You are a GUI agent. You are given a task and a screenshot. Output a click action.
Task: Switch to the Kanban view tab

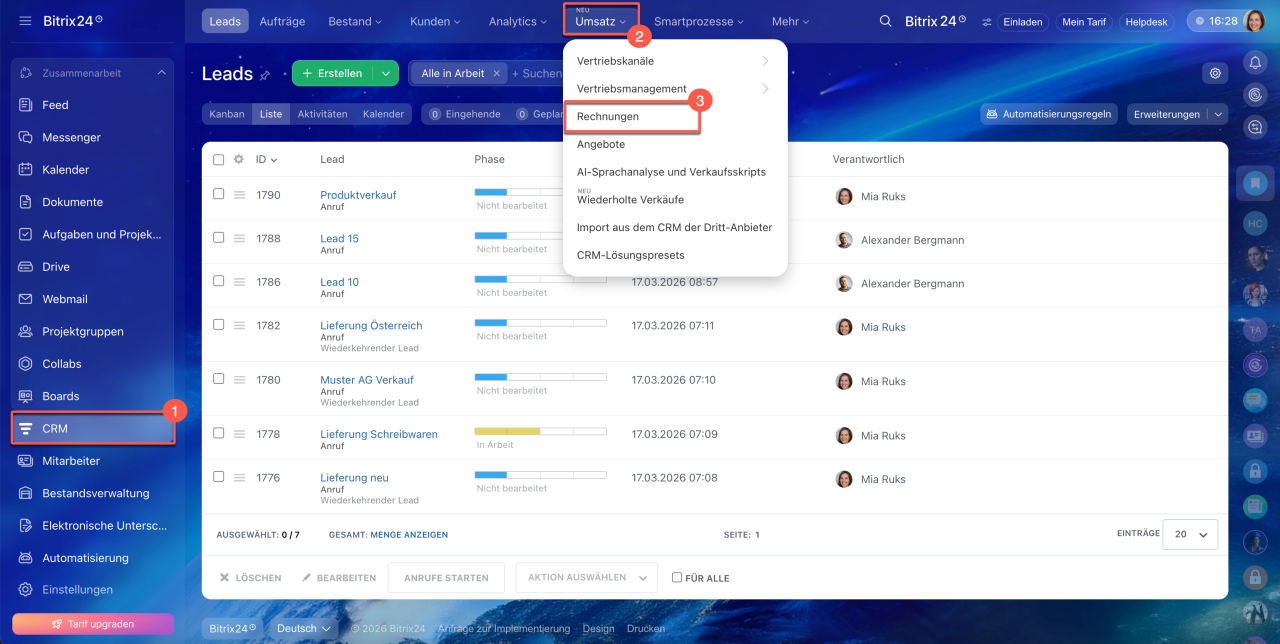(227, 114)
